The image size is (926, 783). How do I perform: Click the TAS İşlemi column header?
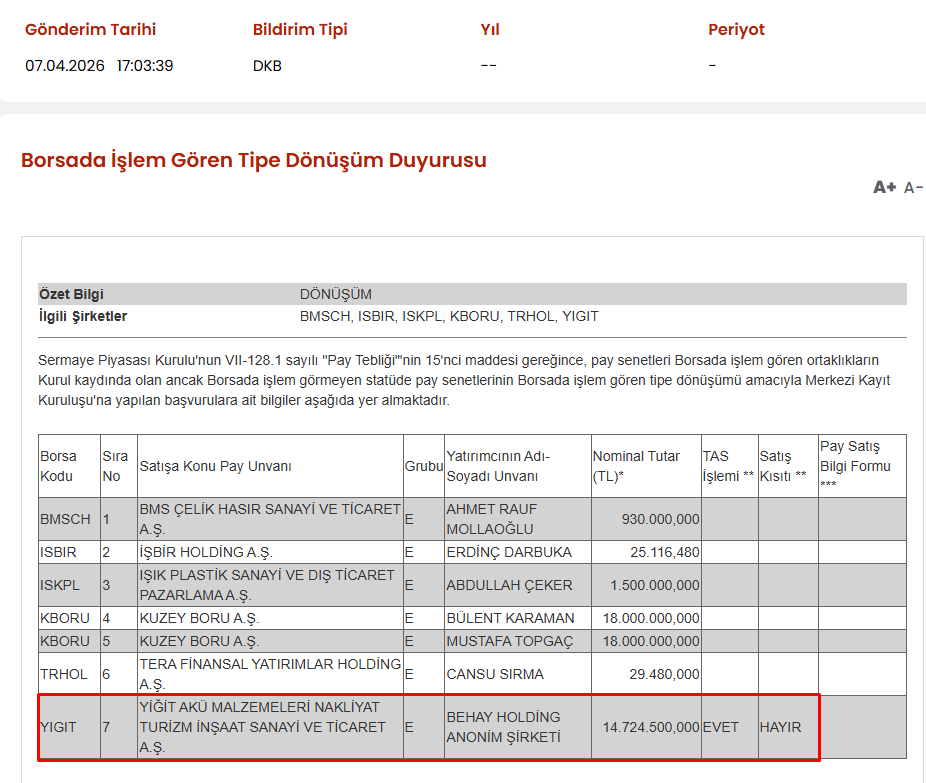click(728, 466)
